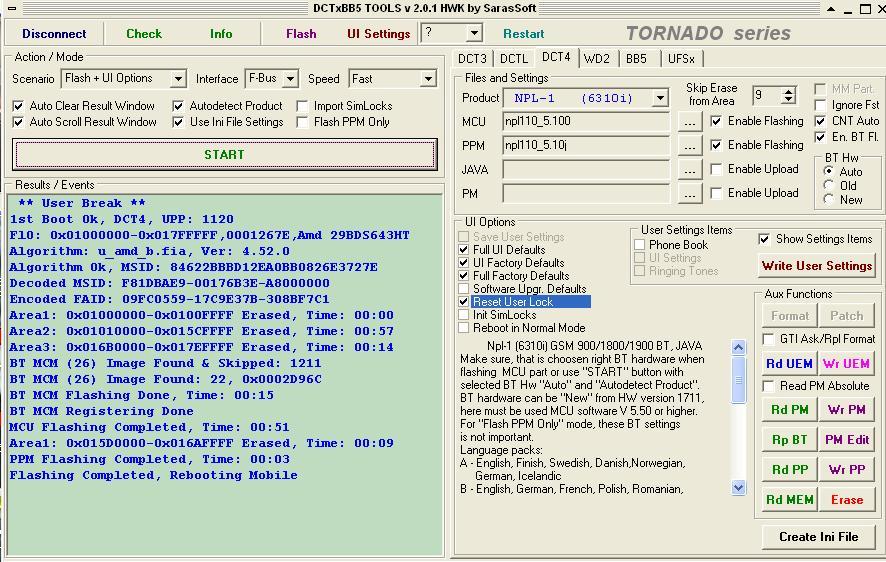
Task: Click the Restart button
Action: point(524,34)
